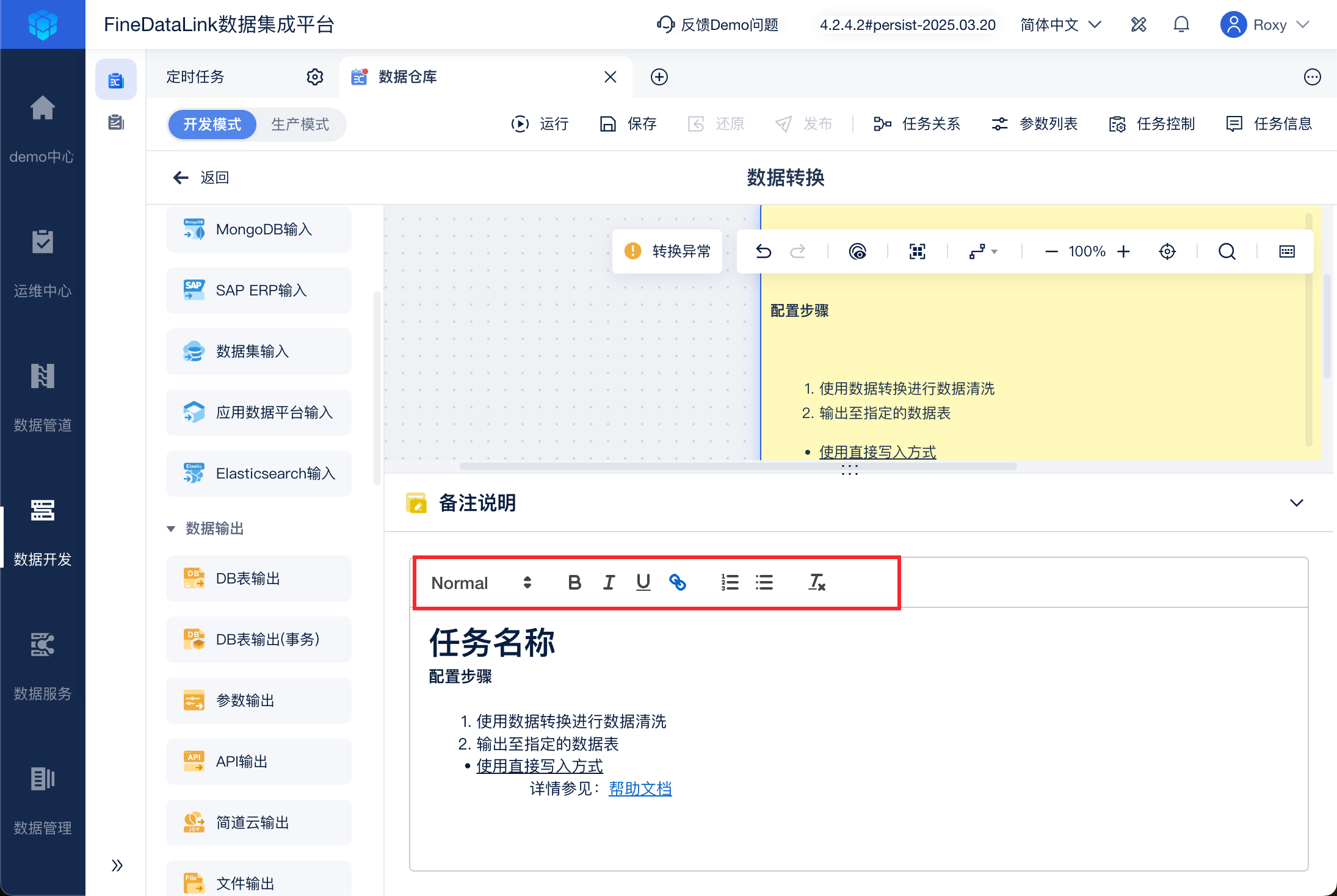Select API输出 operator
The height and width of the screenshot is (896, 1337).
(x=259, y=762)
